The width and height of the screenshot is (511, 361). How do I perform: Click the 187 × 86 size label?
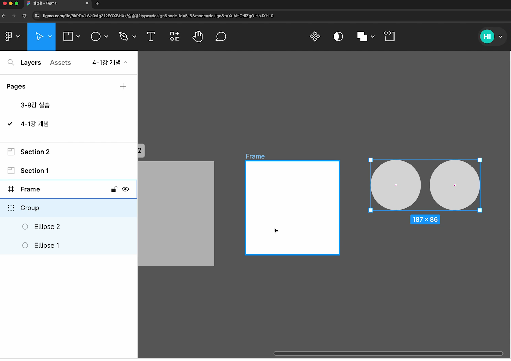(425, 220)
